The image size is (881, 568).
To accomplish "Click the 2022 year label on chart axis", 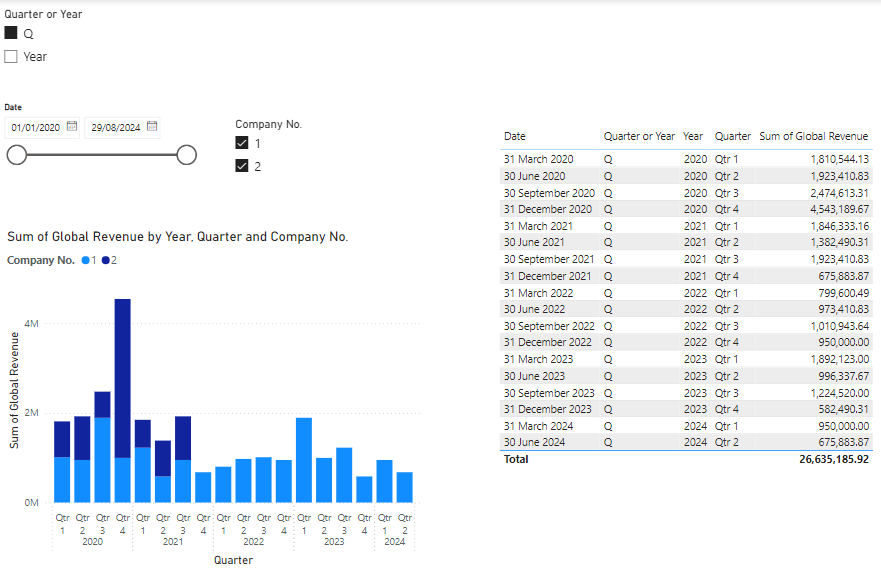I will pyautogui.click(x=253, y=542).
